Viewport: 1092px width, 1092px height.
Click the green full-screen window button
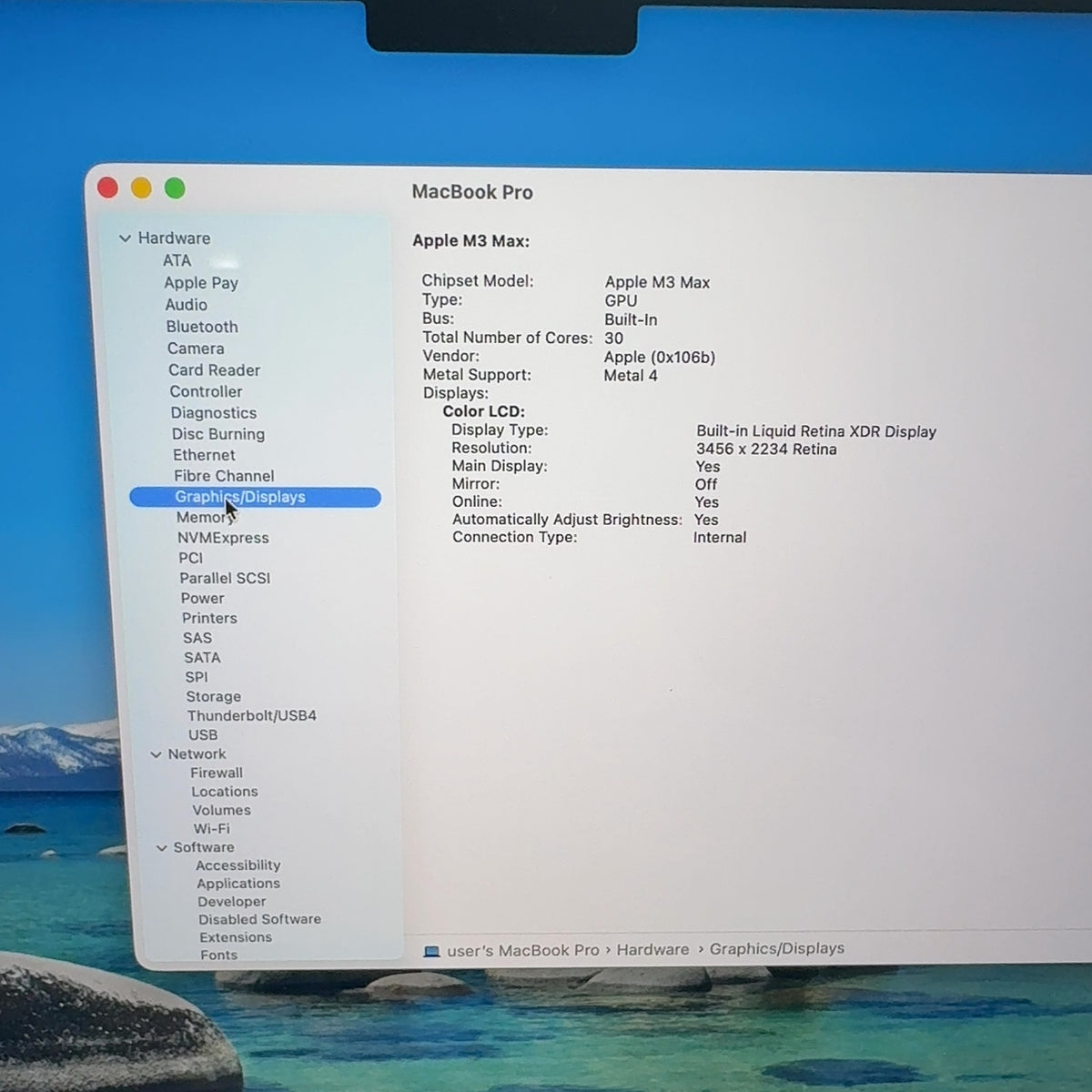[175, 188]
